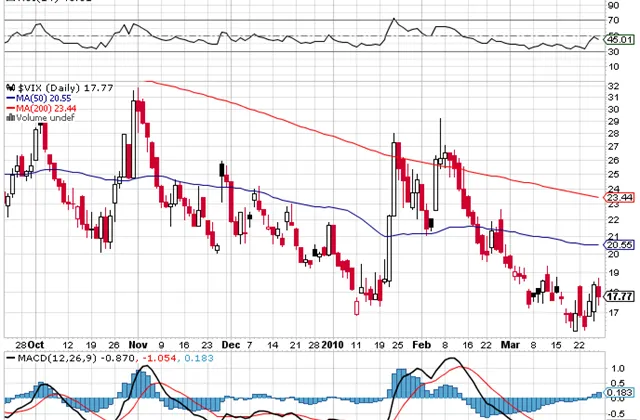Click the RSI value tag "45.01"

(620, 40)
